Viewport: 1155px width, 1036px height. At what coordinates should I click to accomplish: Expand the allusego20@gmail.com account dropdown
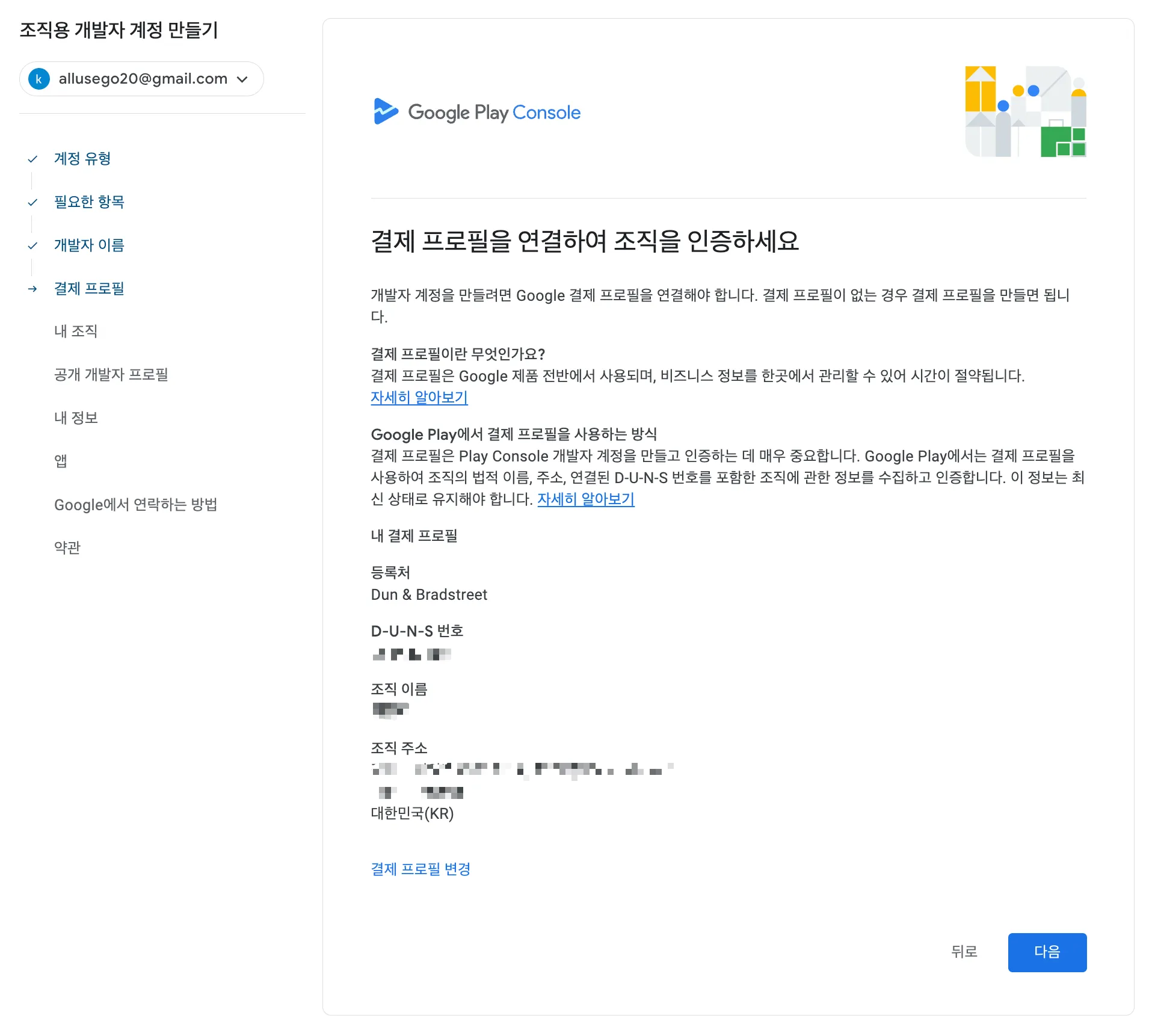(x=143, y=79)
